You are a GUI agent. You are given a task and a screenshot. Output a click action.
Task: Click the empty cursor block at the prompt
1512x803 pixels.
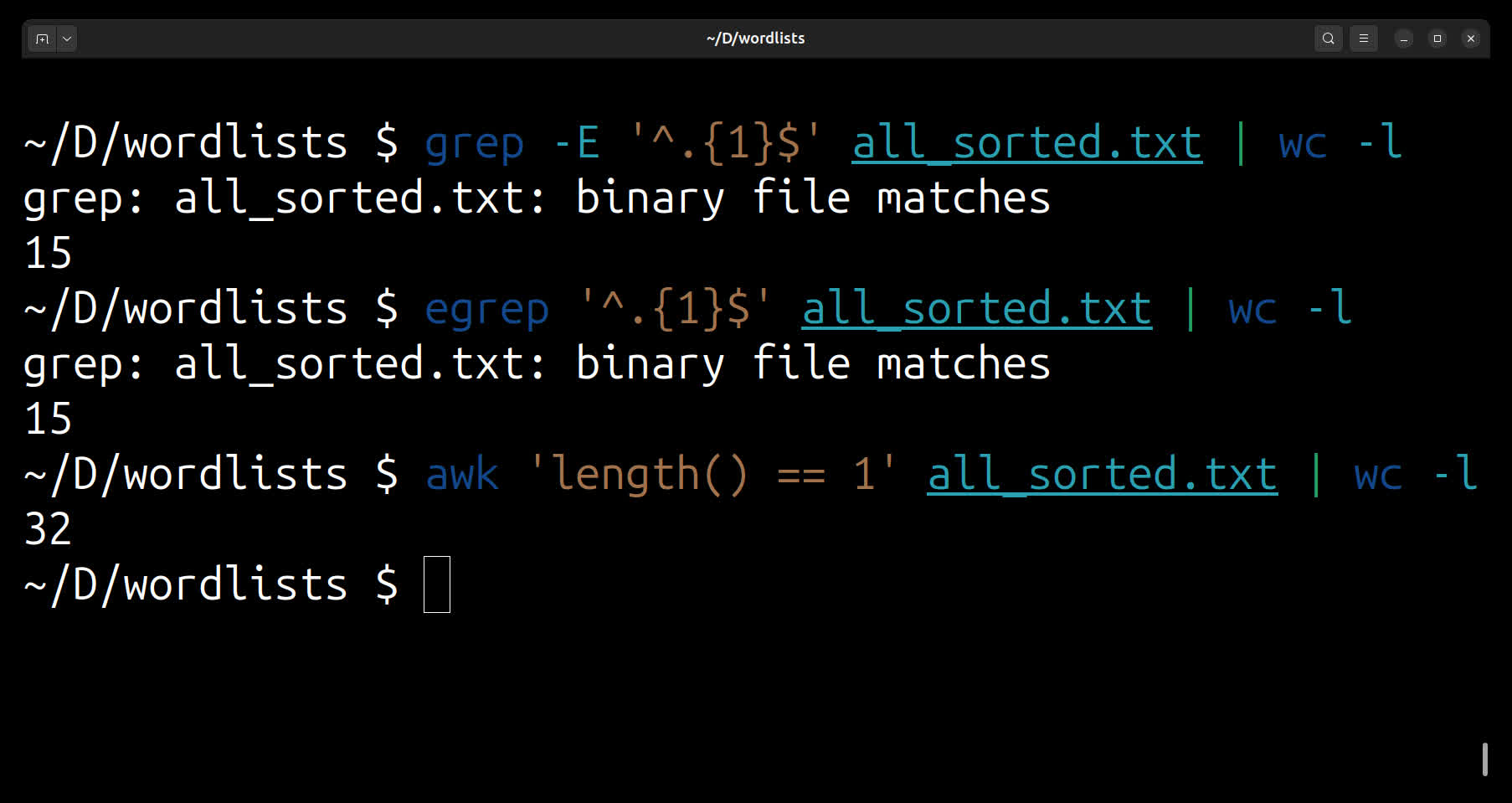(x=437, y=584)
